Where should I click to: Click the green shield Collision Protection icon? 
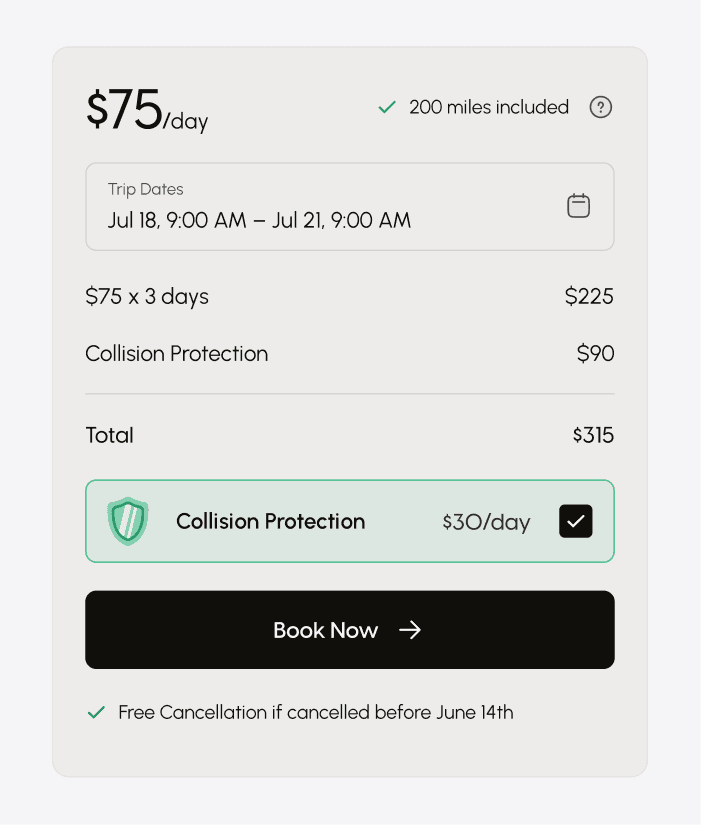pos(127,521)
